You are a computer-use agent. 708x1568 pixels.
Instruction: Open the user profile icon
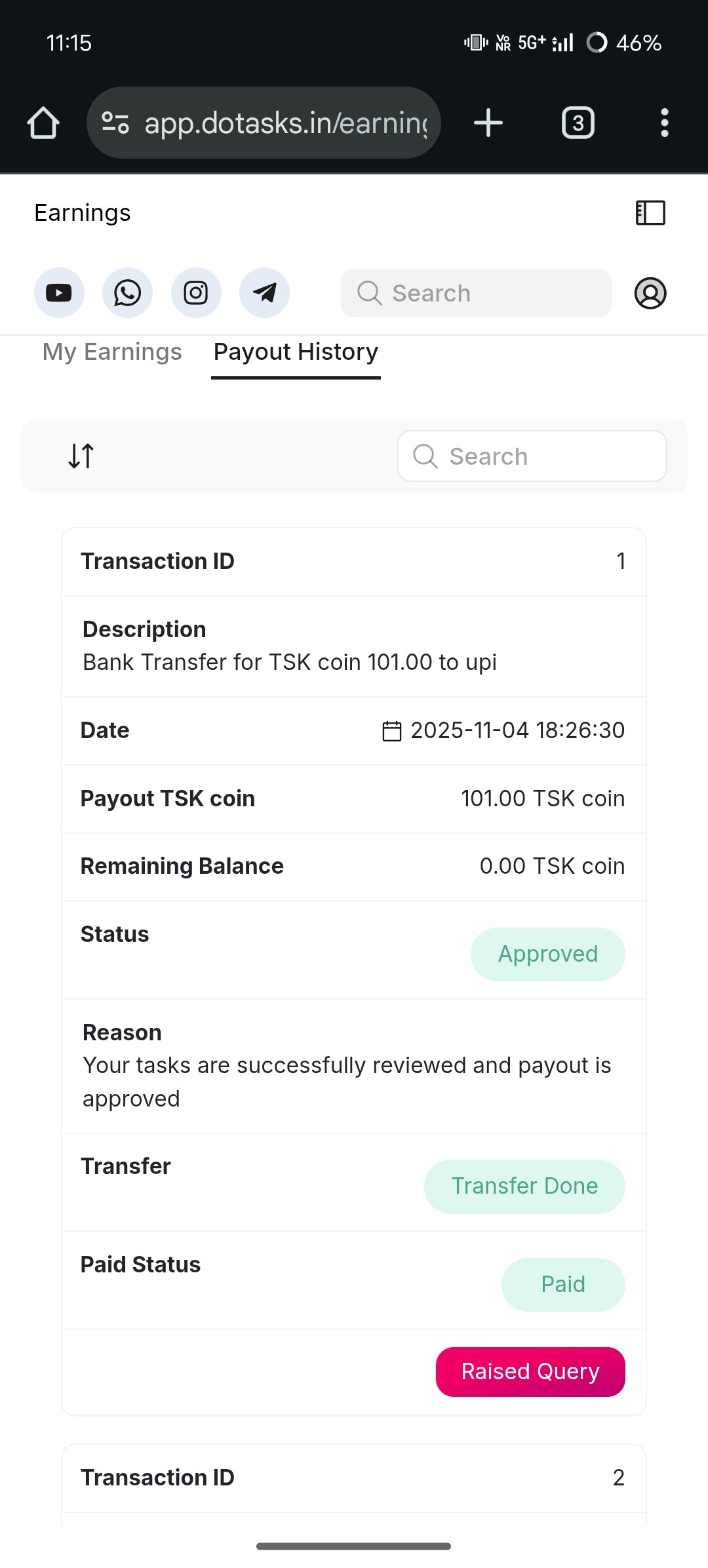click(650, 293)
